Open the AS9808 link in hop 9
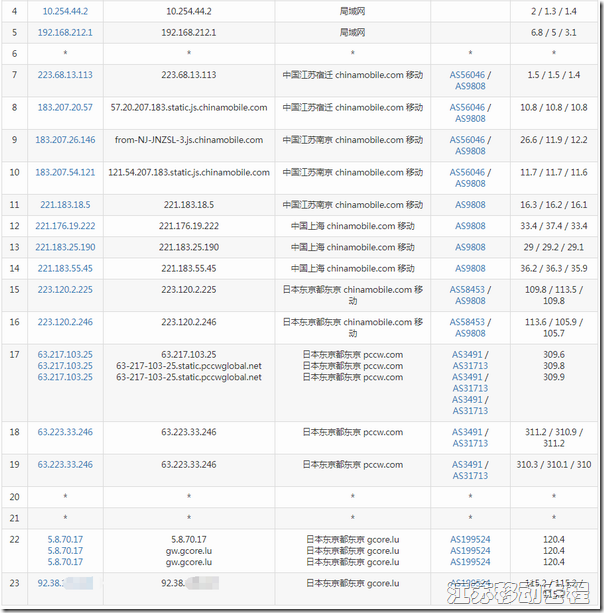The height and width of the screenshot is (613, 604). pyautogui.click(x=470, y=151)
